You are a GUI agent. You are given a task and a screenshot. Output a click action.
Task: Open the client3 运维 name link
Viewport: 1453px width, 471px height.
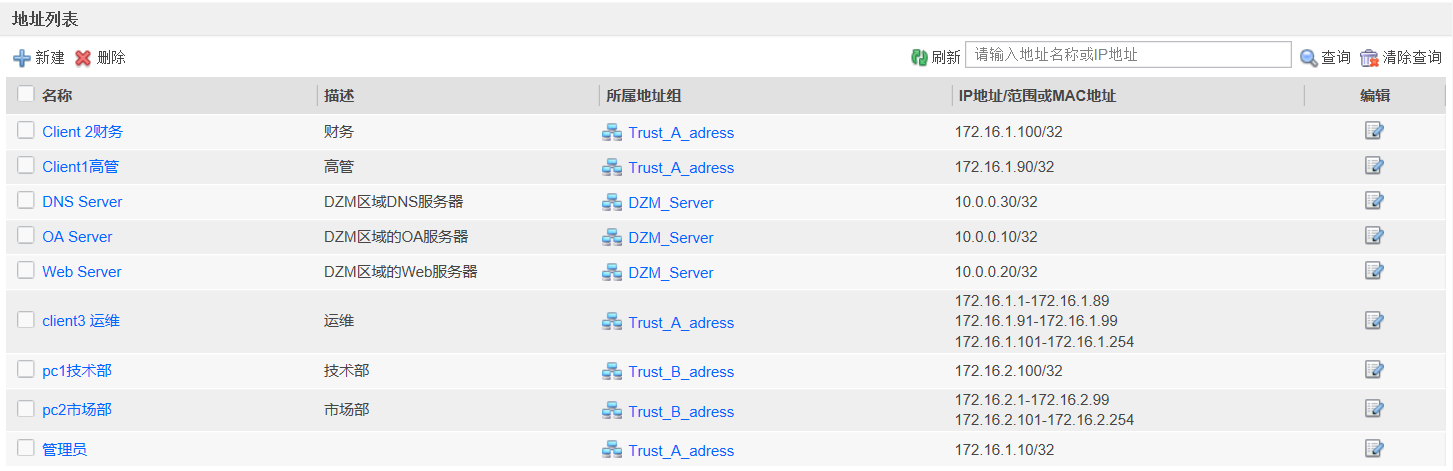[x=81, y=321]
